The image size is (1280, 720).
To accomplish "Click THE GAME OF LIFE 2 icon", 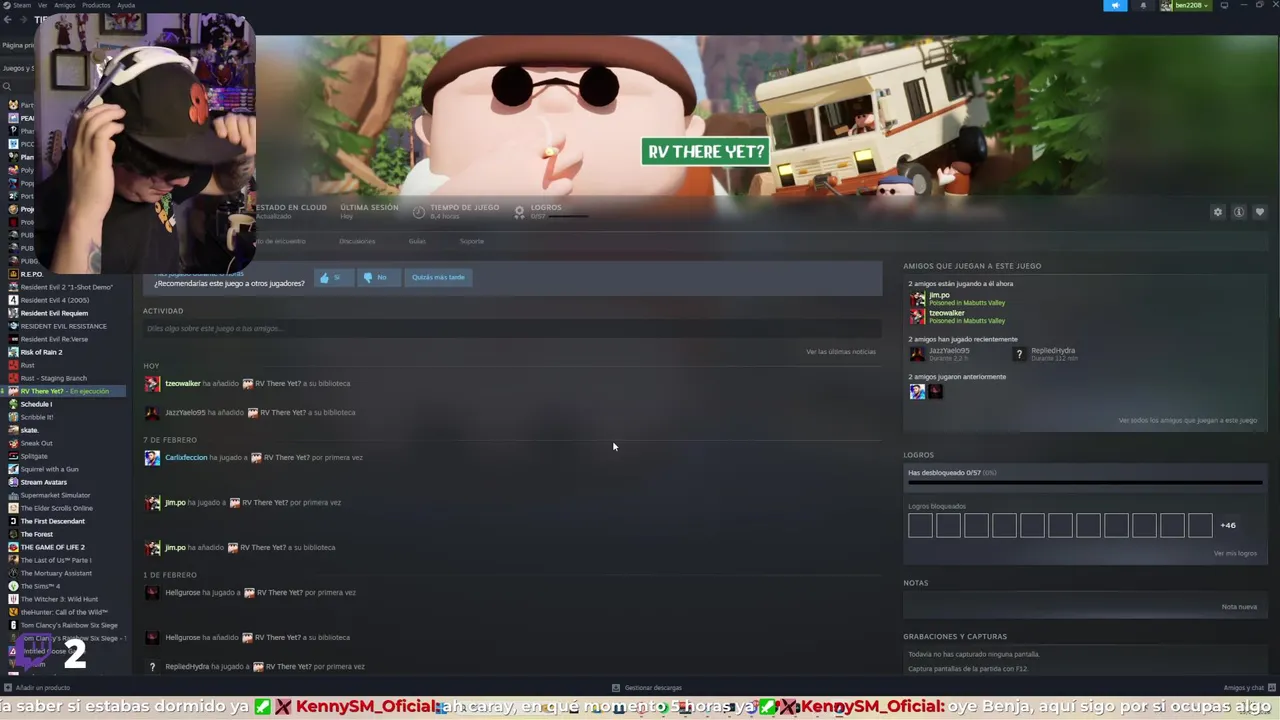I will tap(13, 547).
